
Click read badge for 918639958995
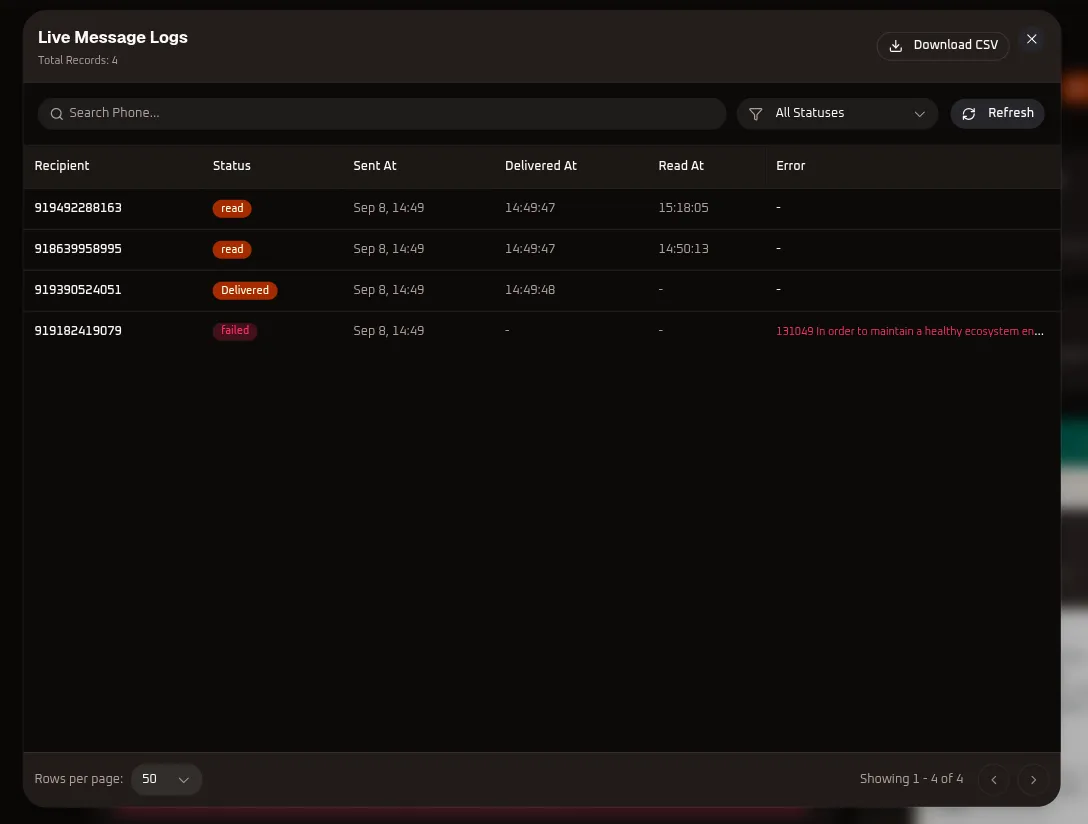pos(232,250)
